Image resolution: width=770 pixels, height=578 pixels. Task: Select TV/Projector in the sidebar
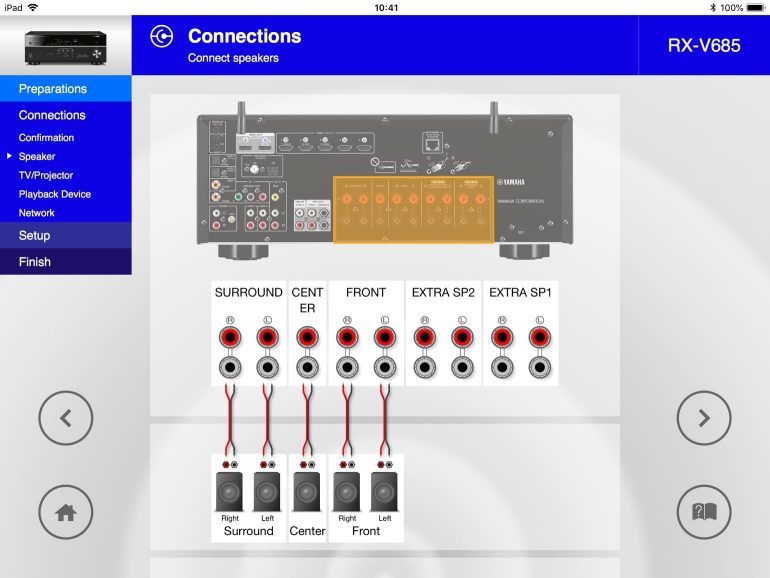click(46, 175)
